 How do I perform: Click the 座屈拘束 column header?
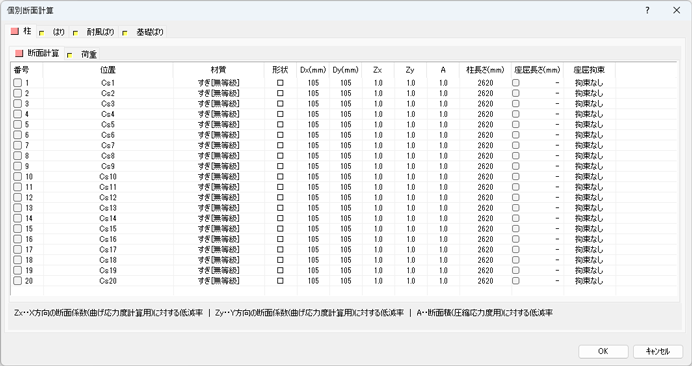[589, 70]
